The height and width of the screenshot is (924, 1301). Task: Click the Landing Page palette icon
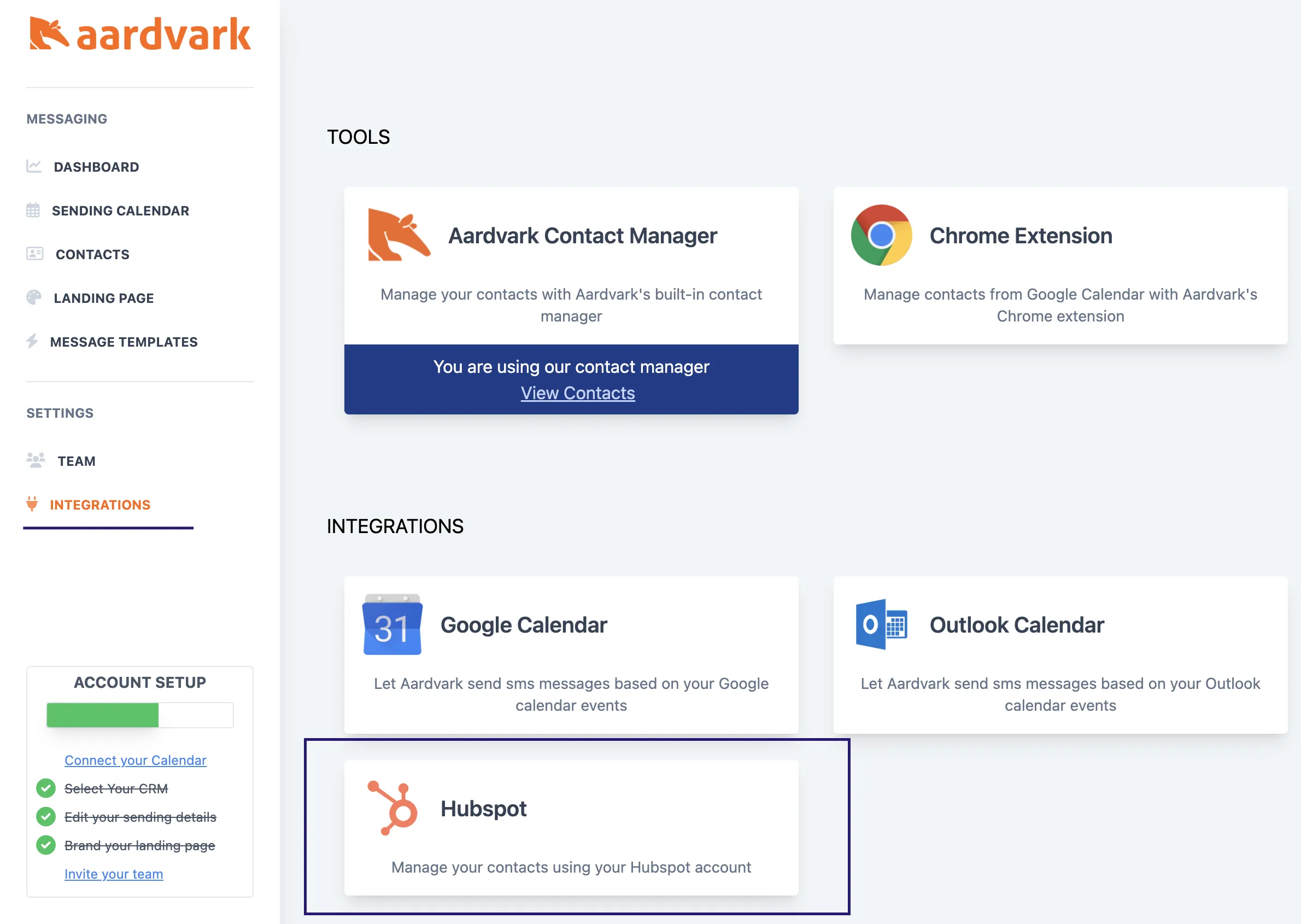[34, 297]
